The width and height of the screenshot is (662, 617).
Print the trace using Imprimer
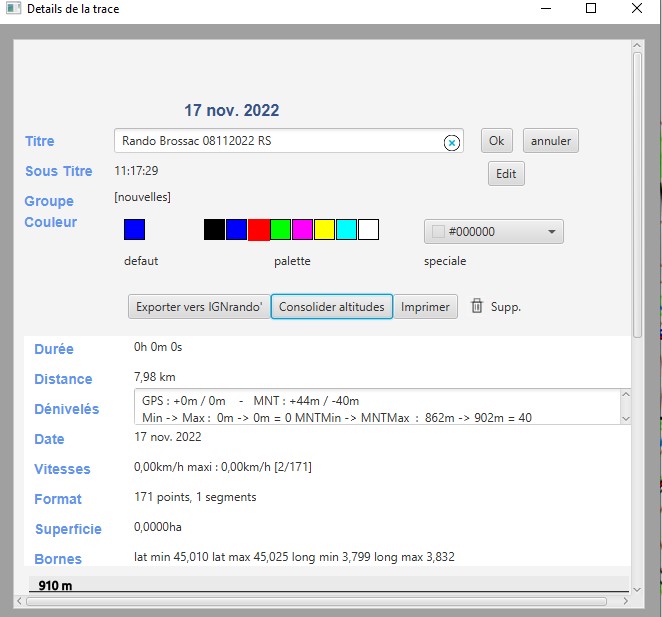425,307
